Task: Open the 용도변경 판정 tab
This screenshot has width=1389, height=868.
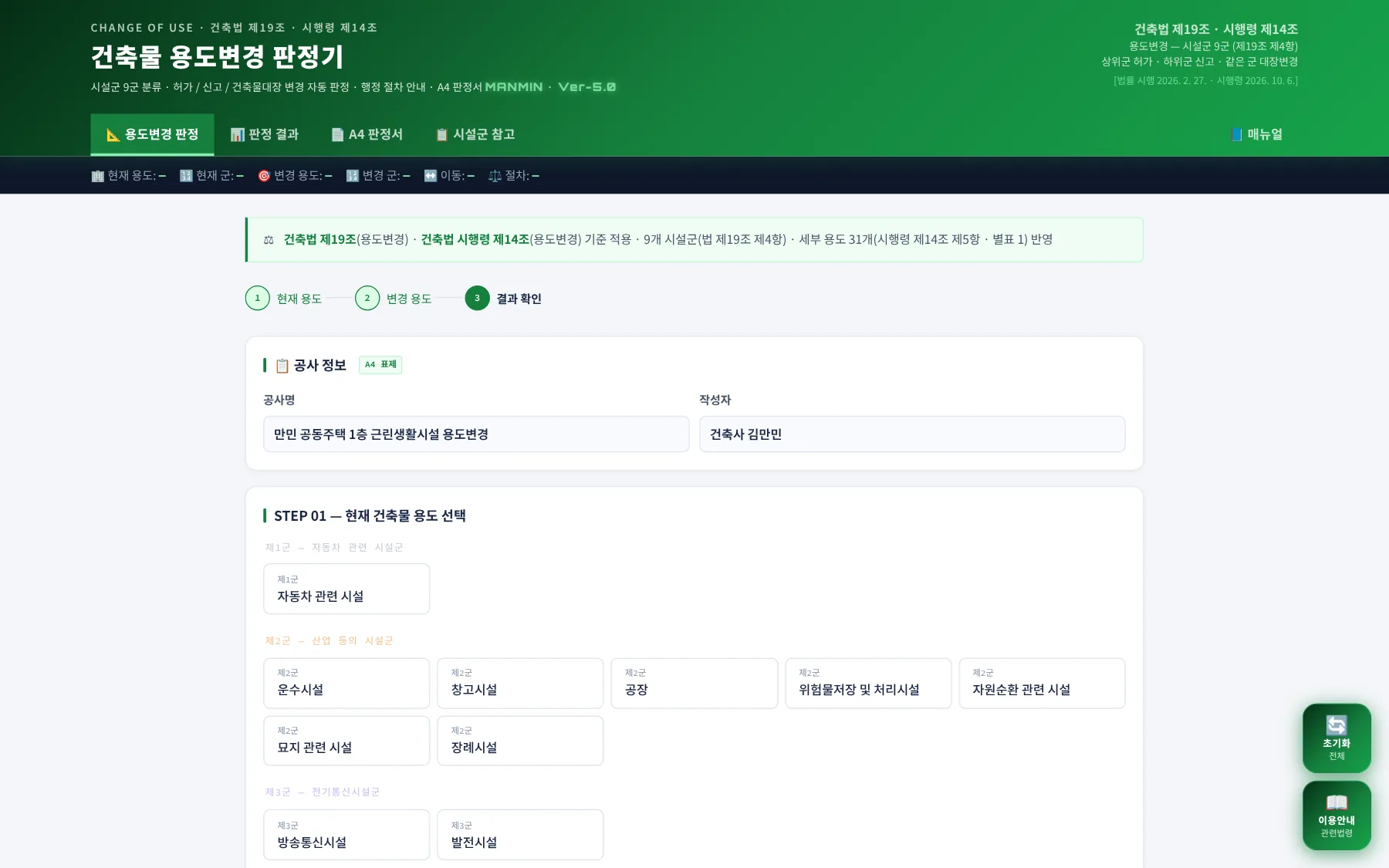Action: tap(152, 134)
